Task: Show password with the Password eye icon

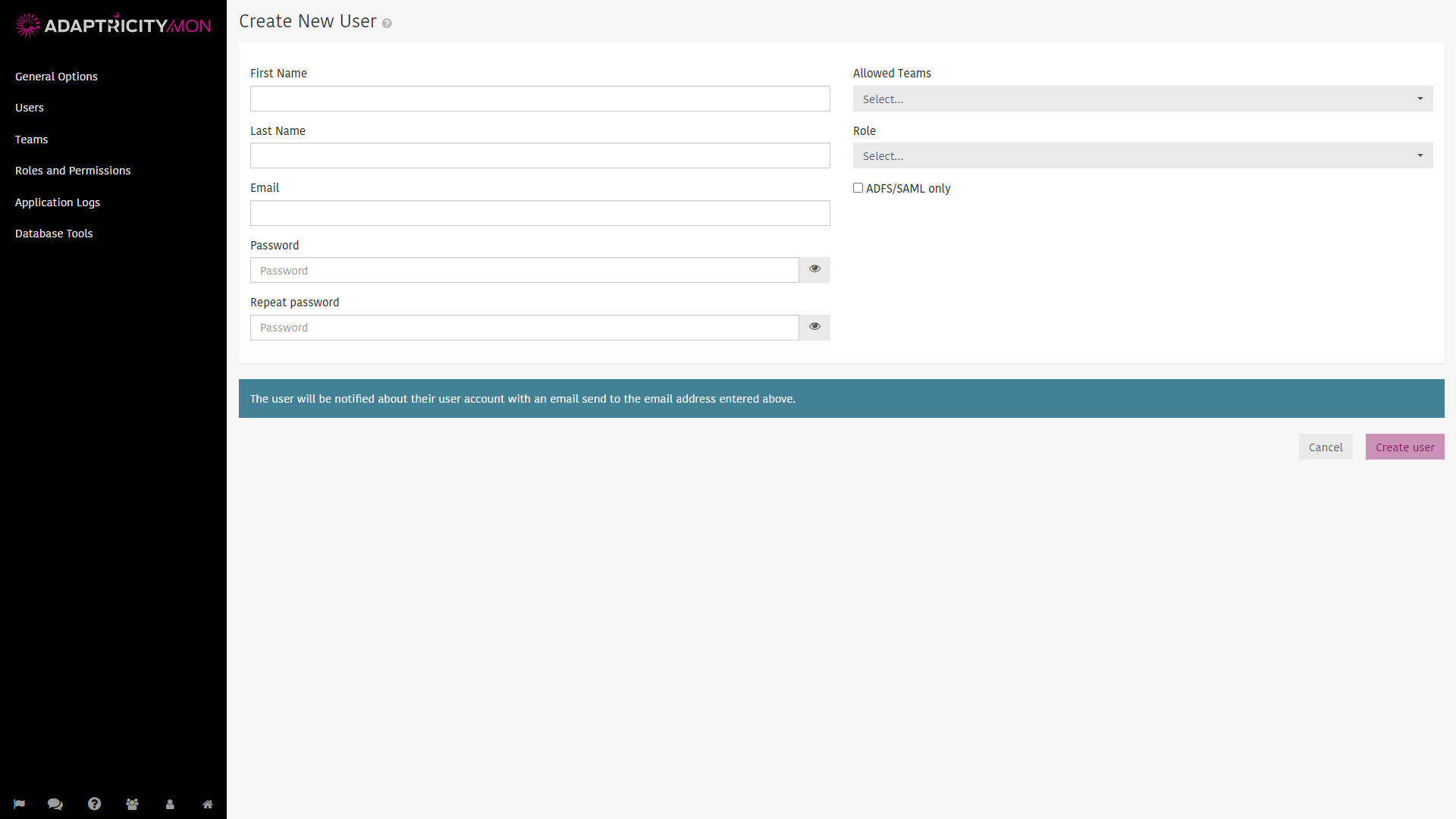Action: pyautogui.click(x=814, y=270)
